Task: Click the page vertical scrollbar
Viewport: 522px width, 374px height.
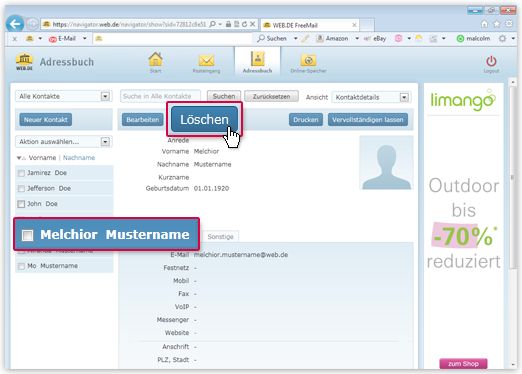Action: pos(513,177)
